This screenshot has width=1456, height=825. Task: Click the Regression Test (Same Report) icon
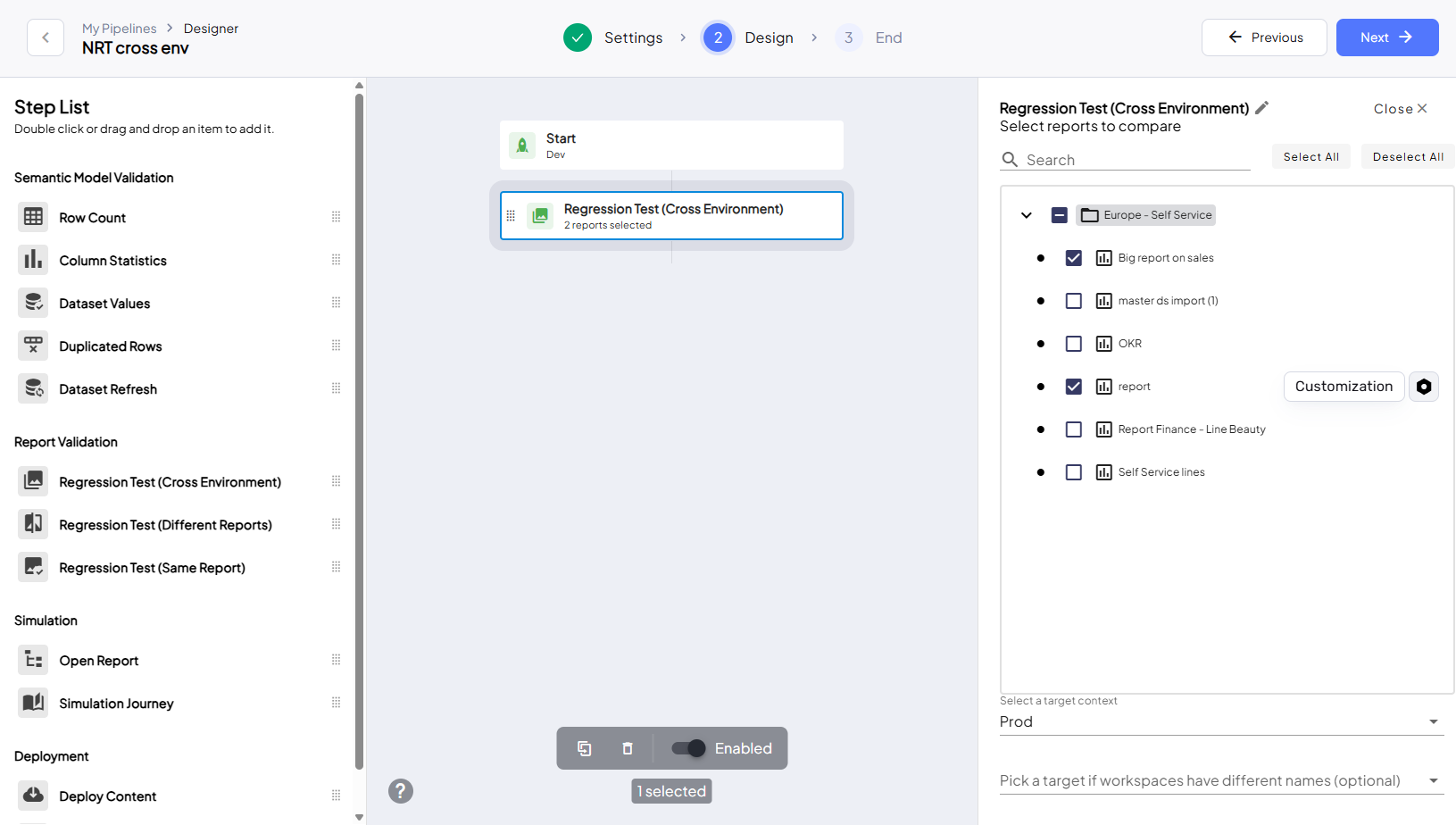pos(33,567)
